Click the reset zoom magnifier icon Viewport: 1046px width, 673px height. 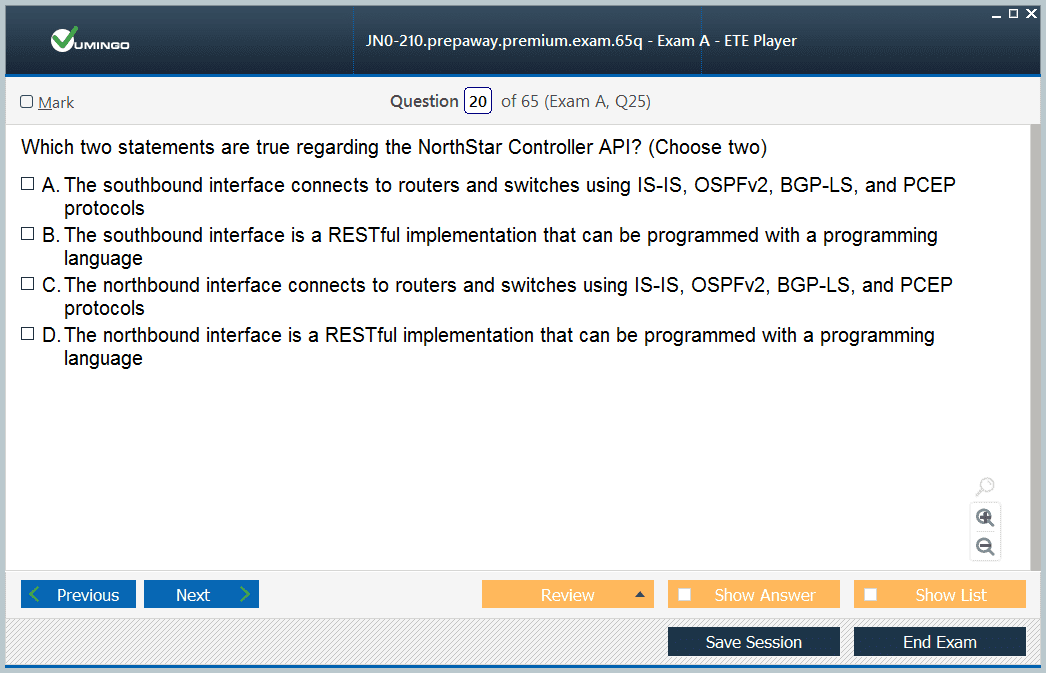click(985, 486)
